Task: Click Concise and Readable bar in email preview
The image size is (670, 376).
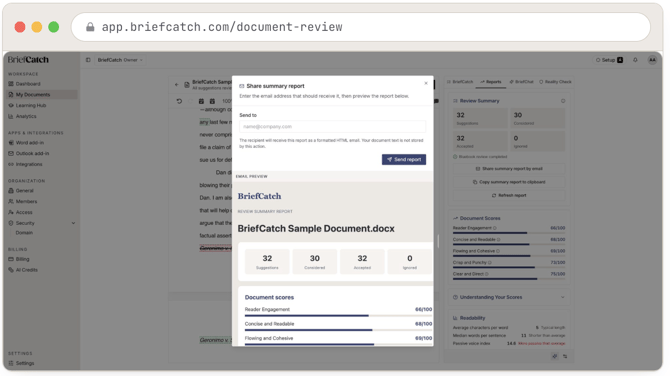Action: tap(338, 330)
